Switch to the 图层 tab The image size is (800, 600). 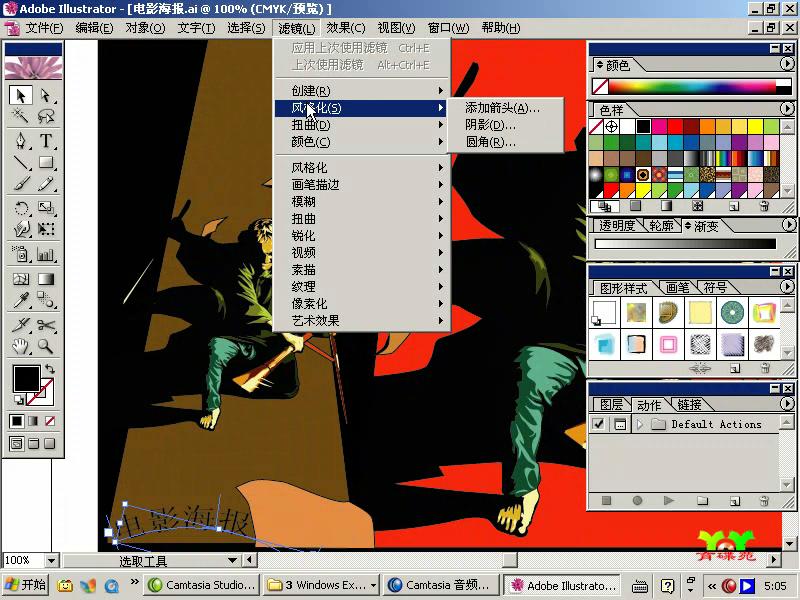pos(611,405)
